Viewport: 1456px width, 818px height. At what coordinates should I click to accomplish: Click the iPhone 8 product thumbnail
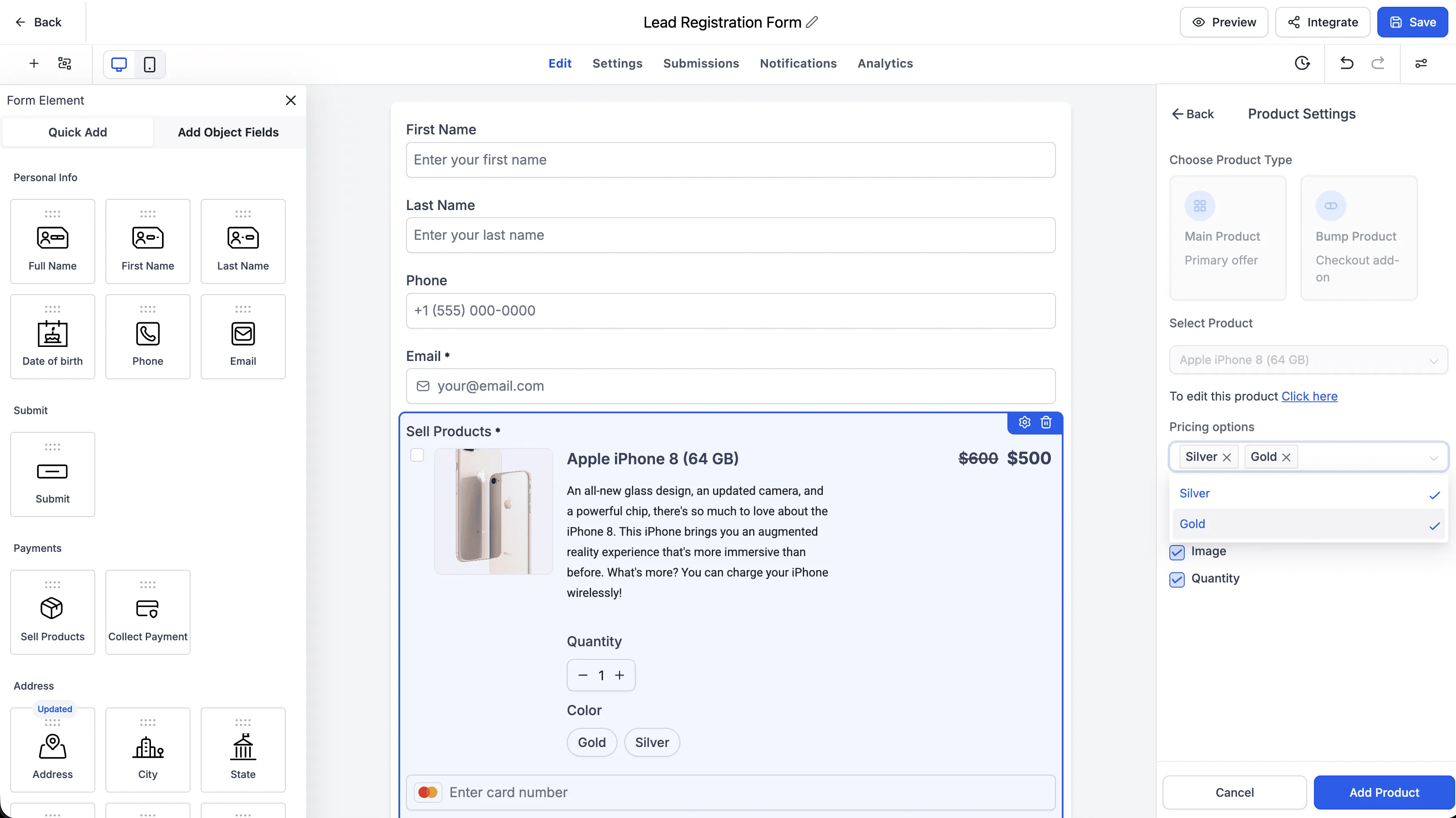point(493,511)
